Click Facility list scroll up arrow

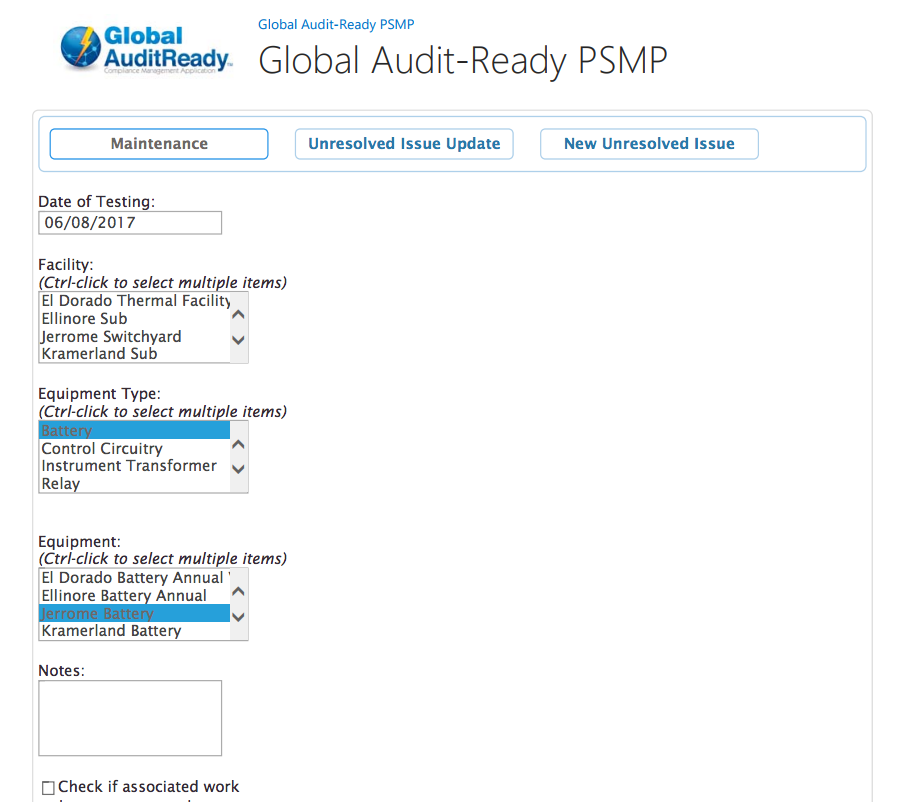(x=238, y=315)
